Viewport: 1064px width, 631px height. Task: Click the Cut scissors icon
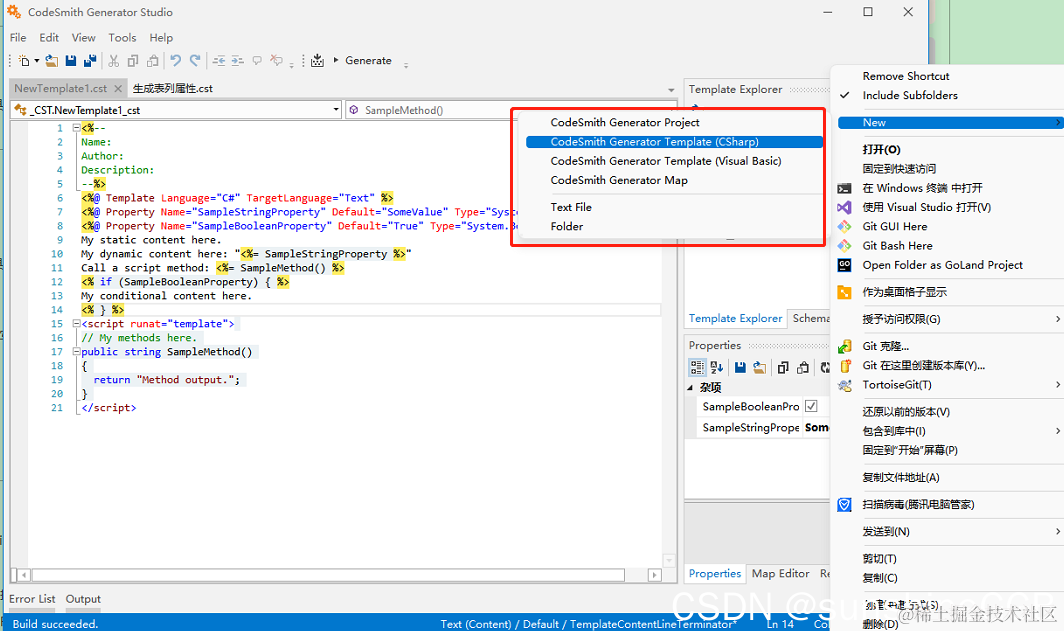pyautogui.click(x=113, y=61)
